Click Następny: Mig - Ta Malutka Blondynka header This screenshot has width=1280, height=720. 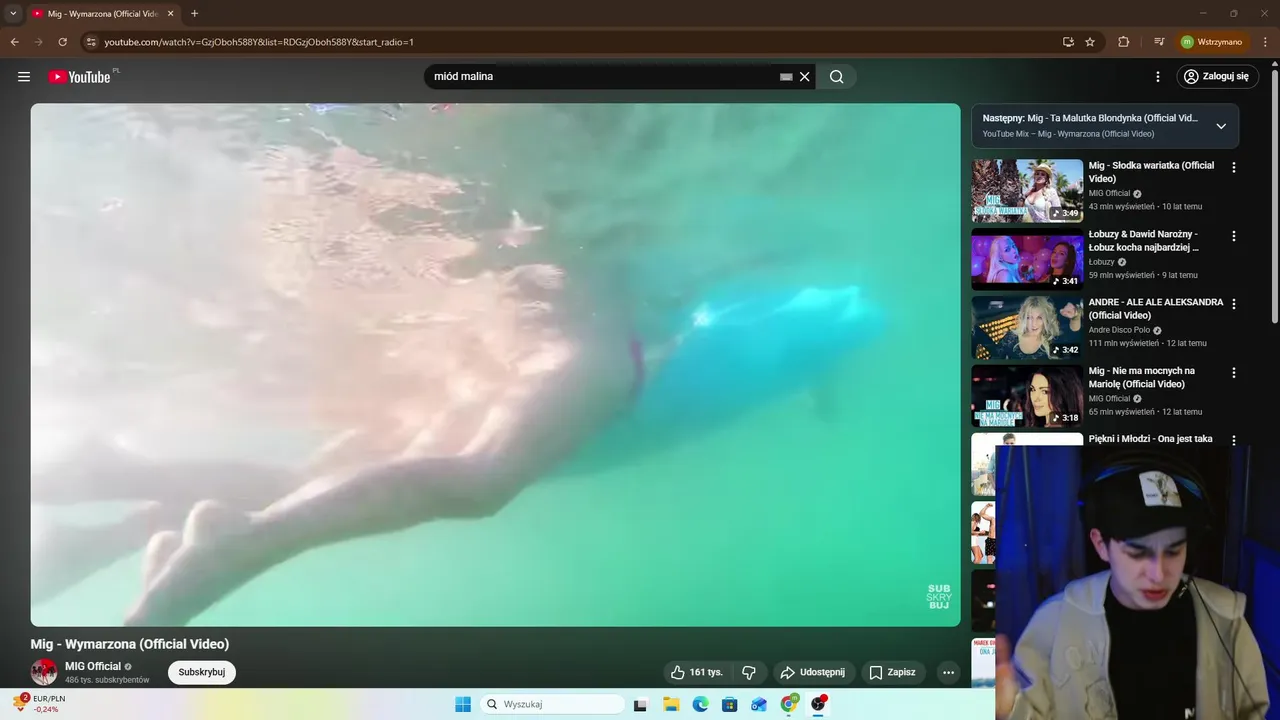(1090, 118)
